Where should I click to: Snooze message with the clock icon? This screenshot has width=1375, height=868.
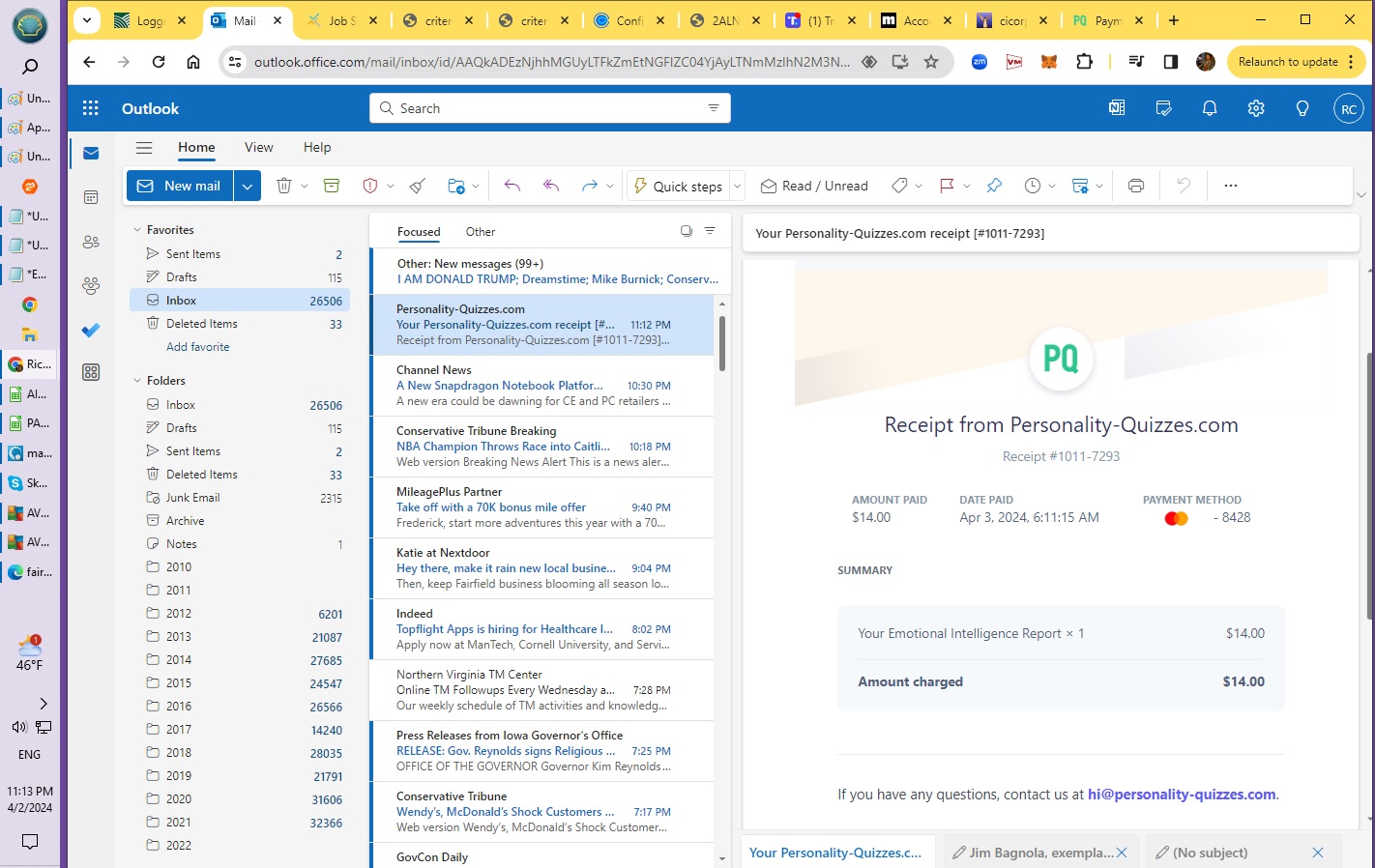[1033, 186]
